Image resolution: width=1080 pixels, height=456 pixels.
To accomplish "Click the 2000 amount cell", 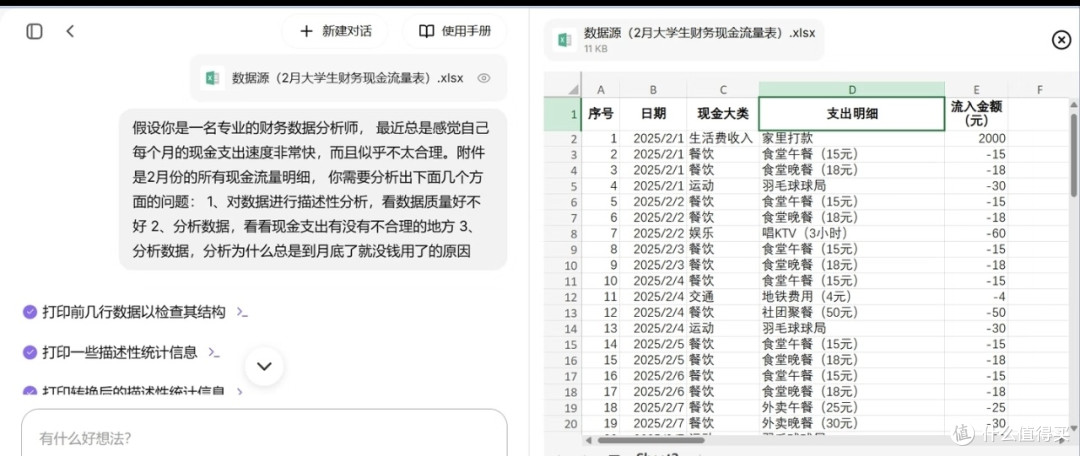I will point(976,138).
